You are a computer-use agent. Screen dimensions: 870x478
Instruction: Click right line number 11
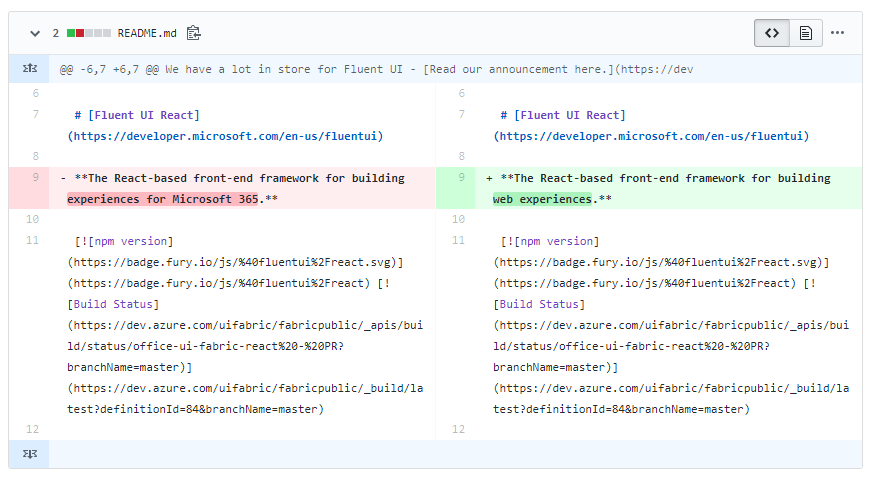458,240
